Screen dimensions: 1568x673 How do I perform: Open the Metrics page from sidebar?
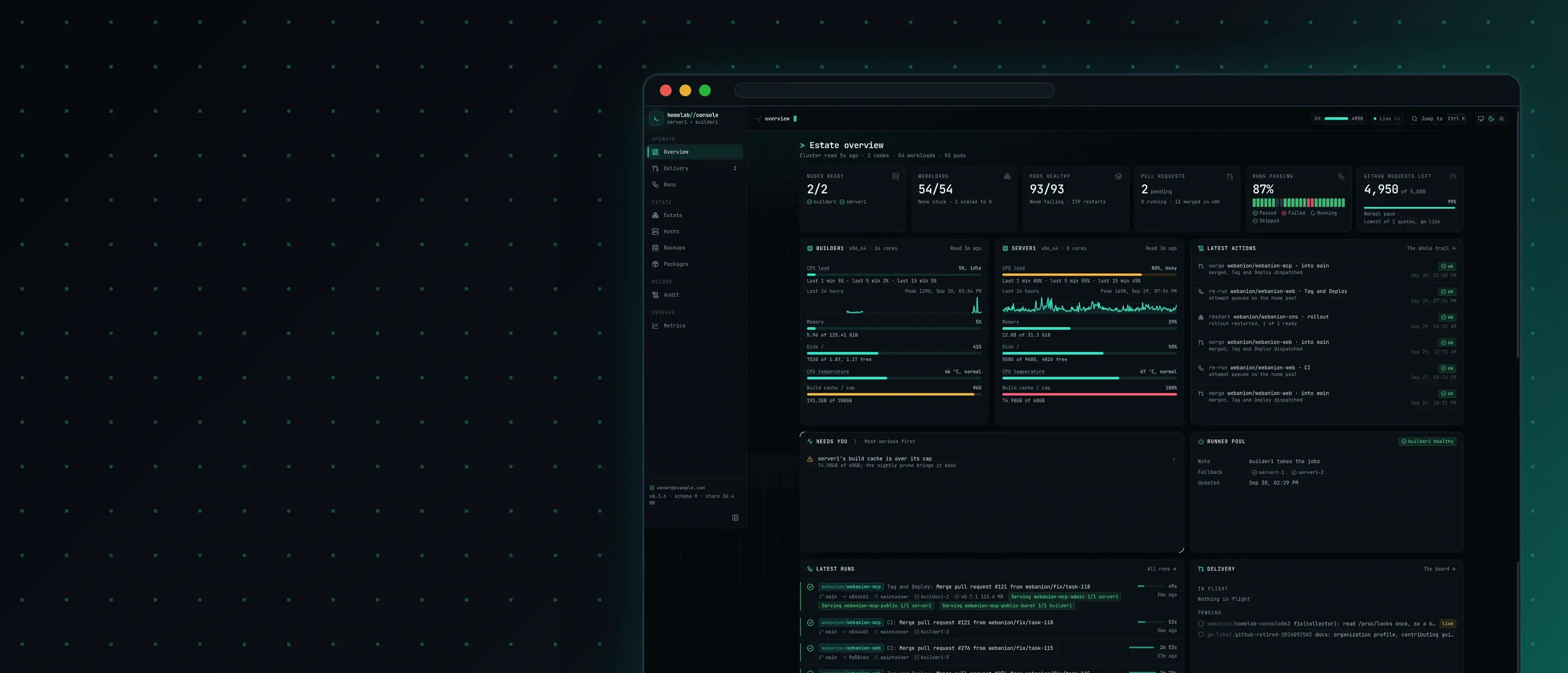click(695, 325)
